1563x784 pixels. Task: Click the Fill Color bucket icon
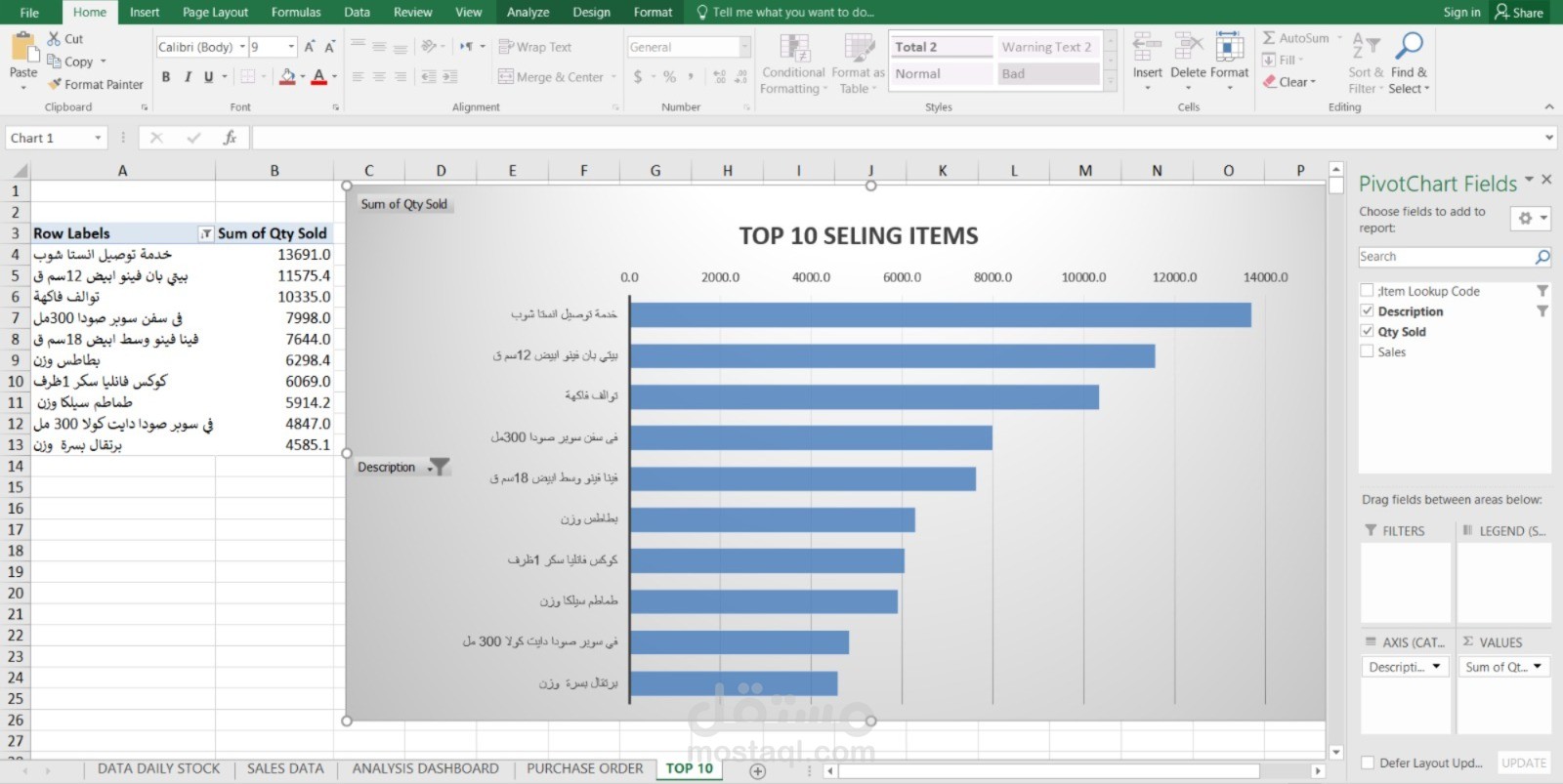click(287, 76)
